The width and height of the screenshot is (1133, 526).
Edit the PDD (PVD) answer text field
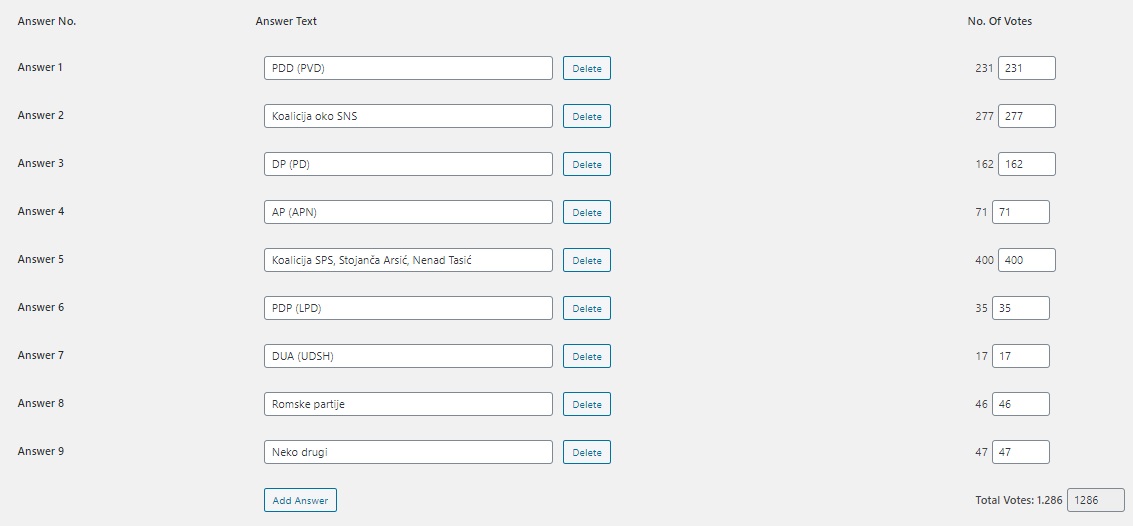point(408,68)
